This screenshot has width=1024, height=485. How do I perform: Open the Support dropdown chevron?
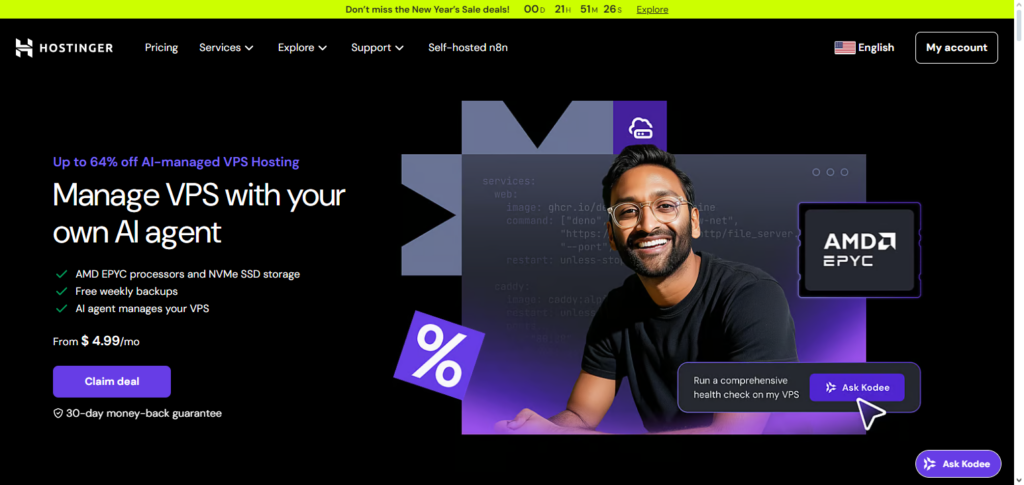400,48
